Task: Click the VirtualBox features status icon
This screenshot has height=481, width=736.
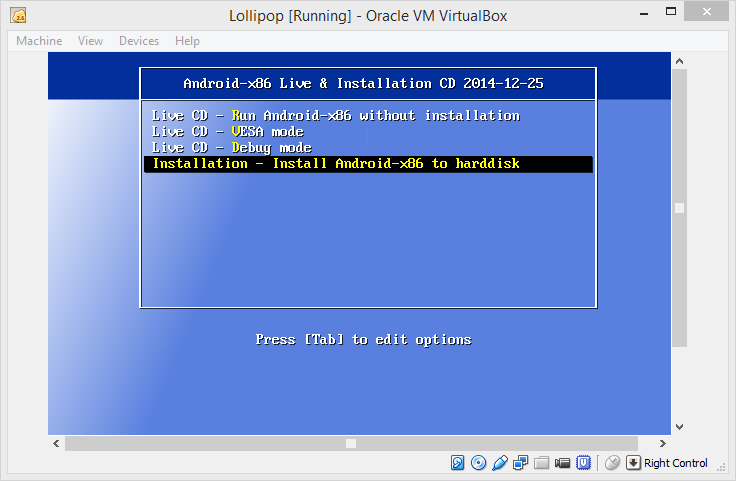Action: coord(583,463)
